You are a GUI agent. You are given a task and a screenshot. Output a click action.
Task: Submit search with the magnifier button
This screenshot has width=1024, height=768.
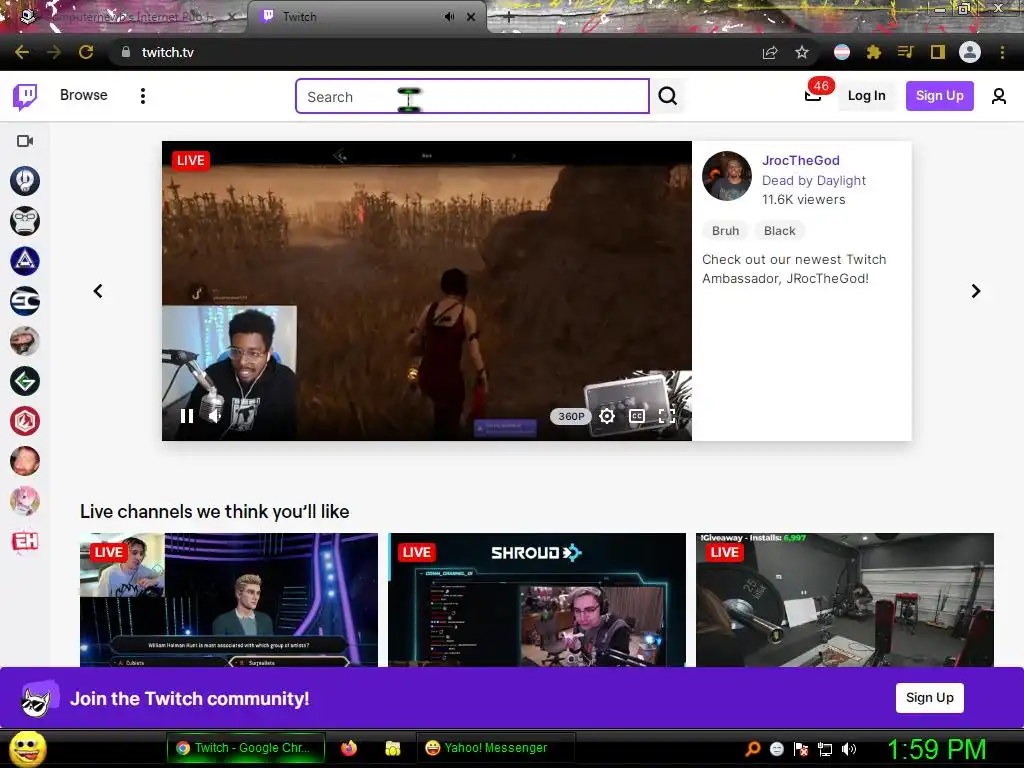point(667,96)
